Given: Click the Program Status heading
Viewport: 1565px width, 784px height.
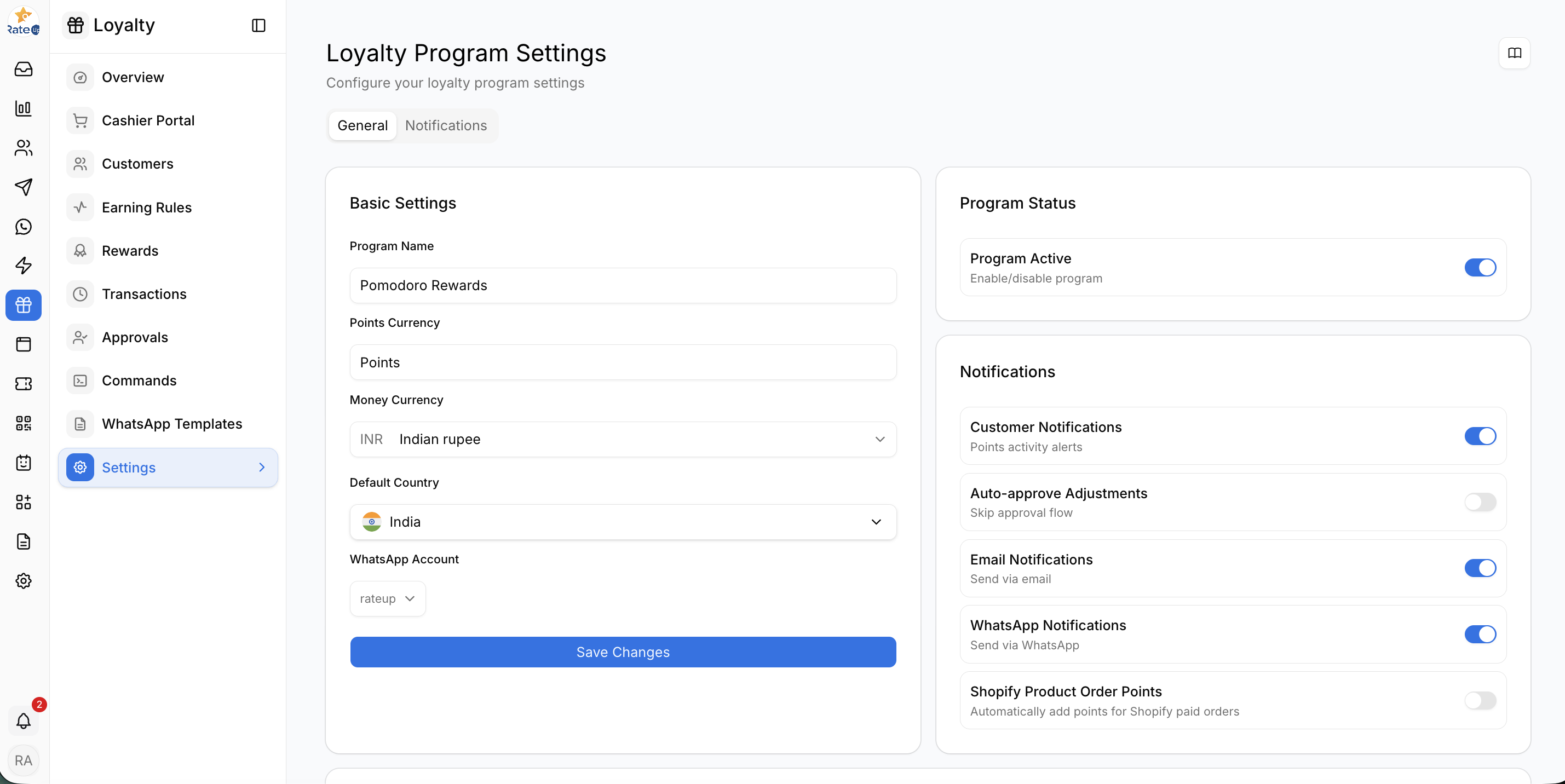Looking at the screenshot, I should click(1017, 204).
